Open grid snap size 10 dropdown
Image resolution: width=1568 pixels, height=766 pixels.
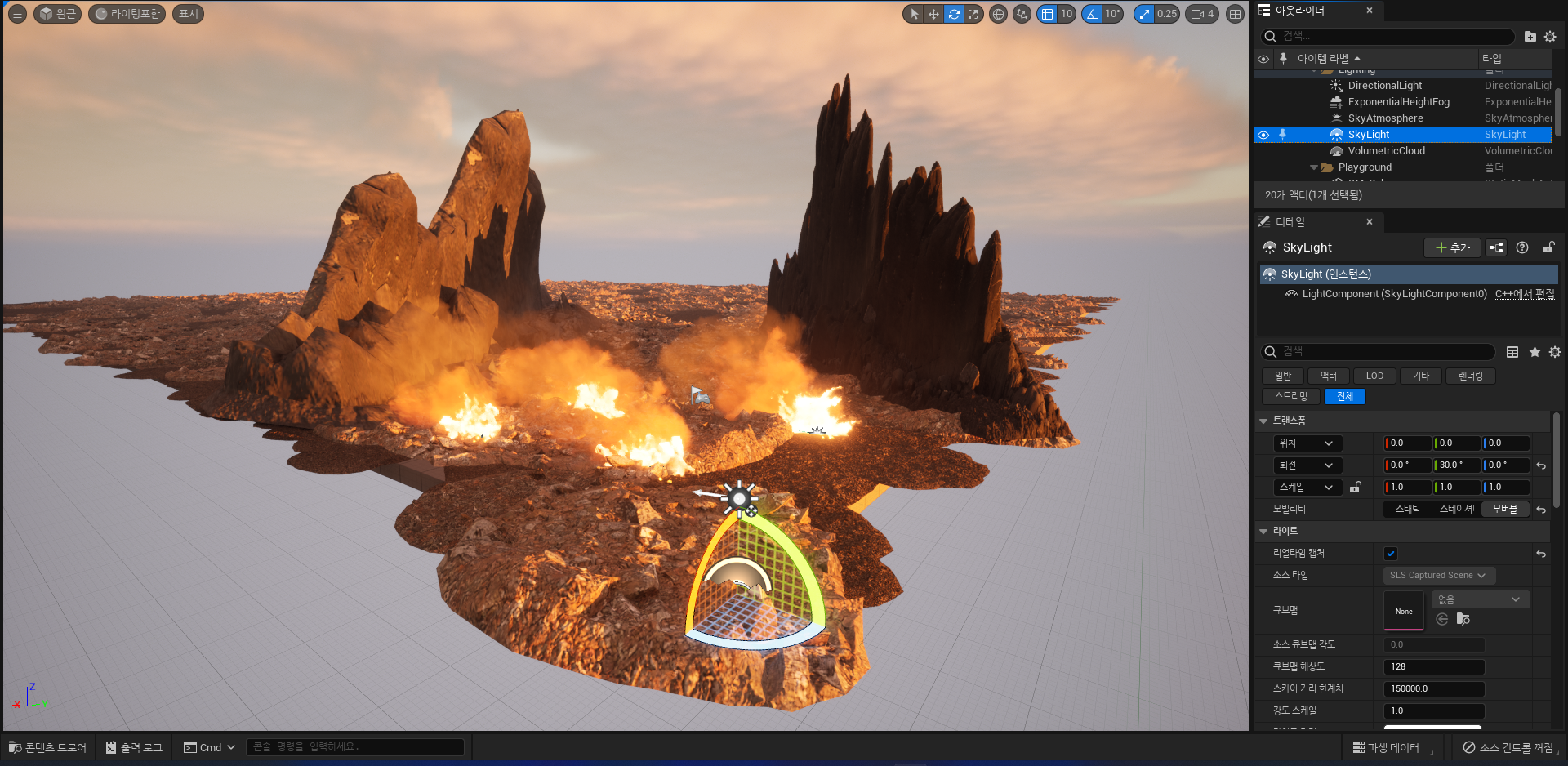coord(1067,14)
